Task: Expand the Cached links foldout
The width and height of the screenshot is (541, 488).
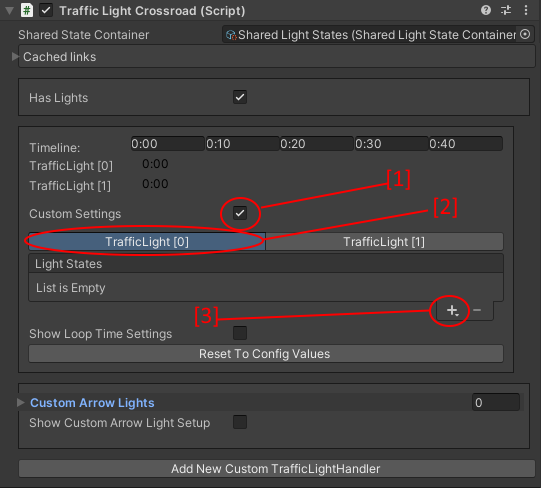Action: click(x=15, y=57)
